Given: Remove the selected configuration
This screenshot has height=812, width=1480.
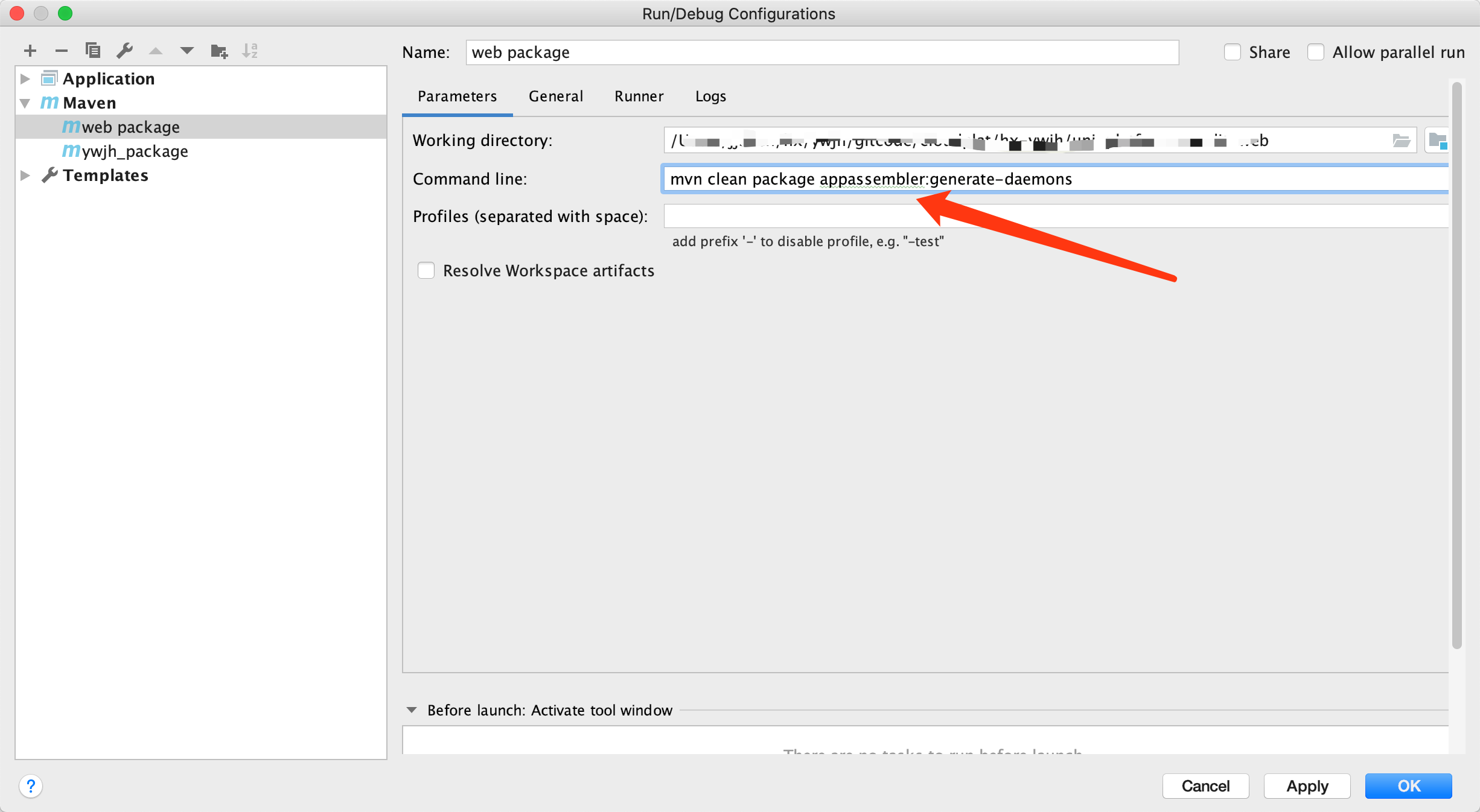Looking at the screenshot, I should [x=61, y=51].
